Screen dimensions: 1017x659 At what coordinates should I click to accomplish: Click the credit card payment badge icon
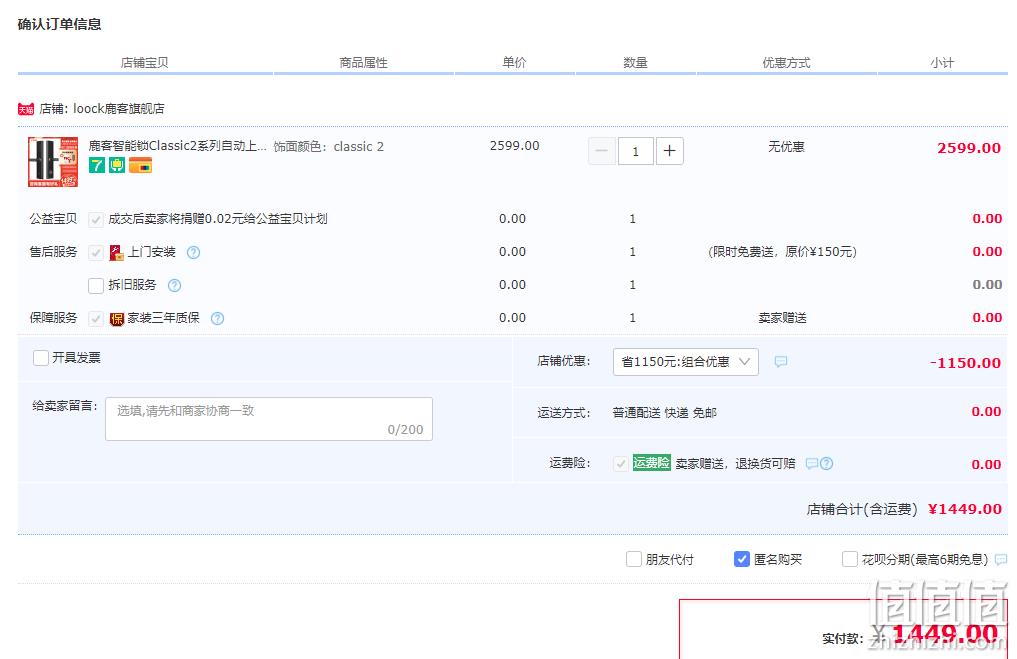pyautogui.click(x=140, y=165)
